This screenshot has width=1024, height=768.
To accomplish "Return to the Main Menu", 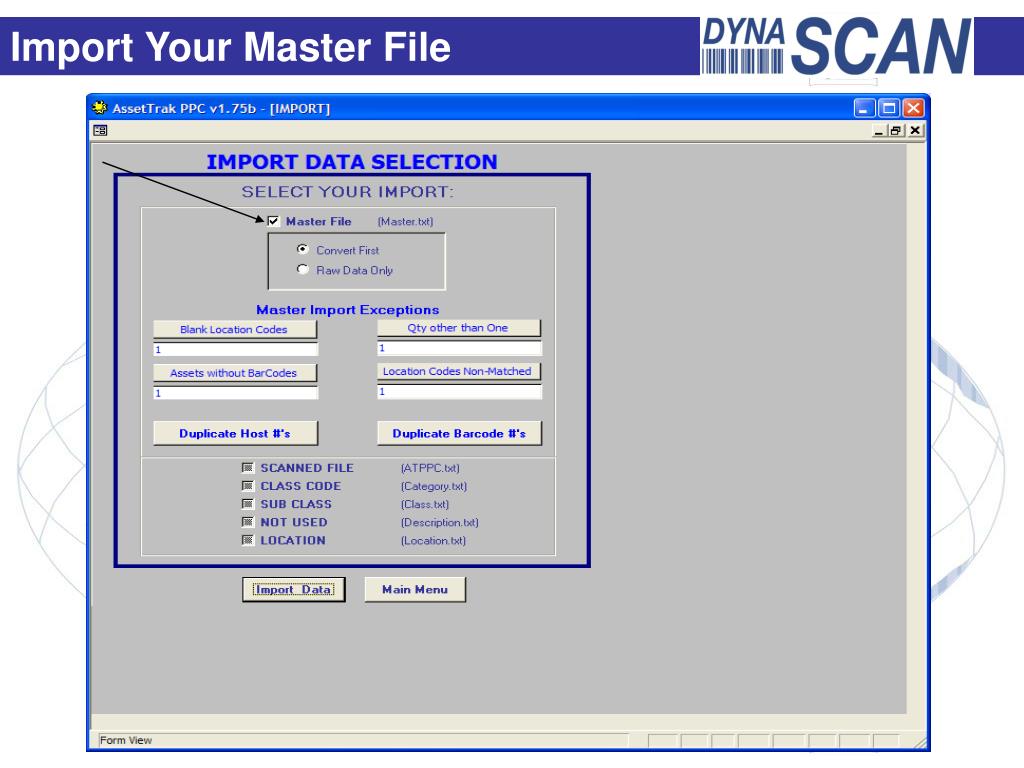I will click(x=415, y=589).
